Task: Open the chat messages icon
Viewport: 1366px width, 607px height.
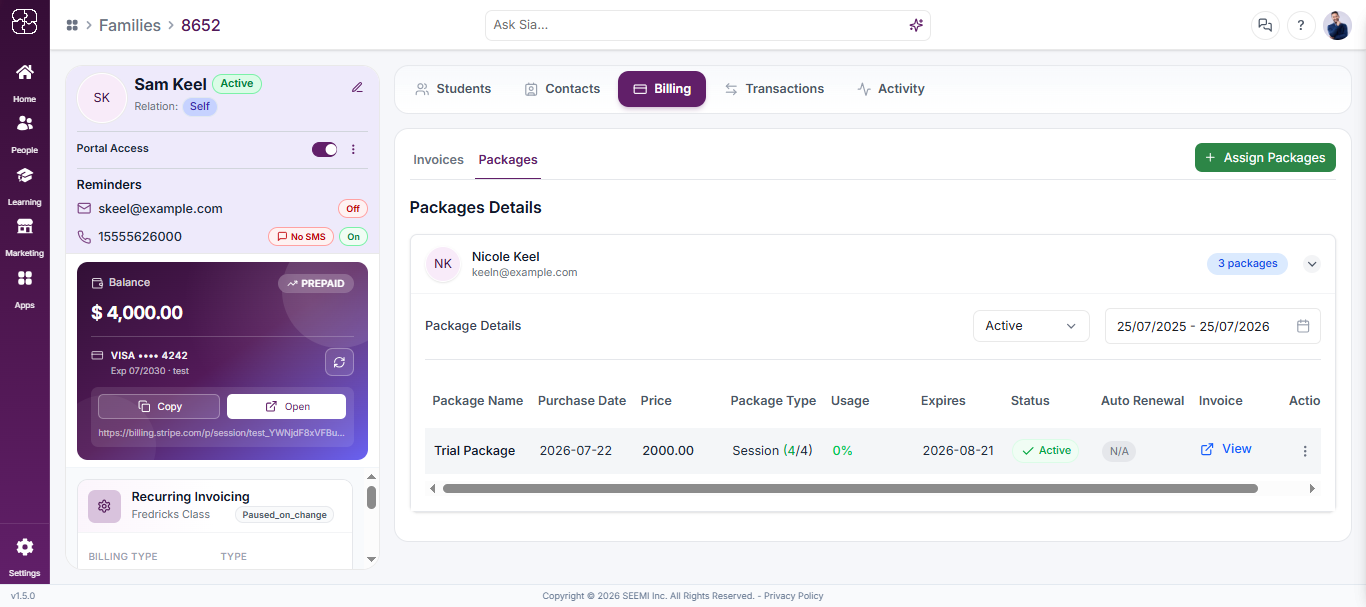Action: [x=1265, y=25]
